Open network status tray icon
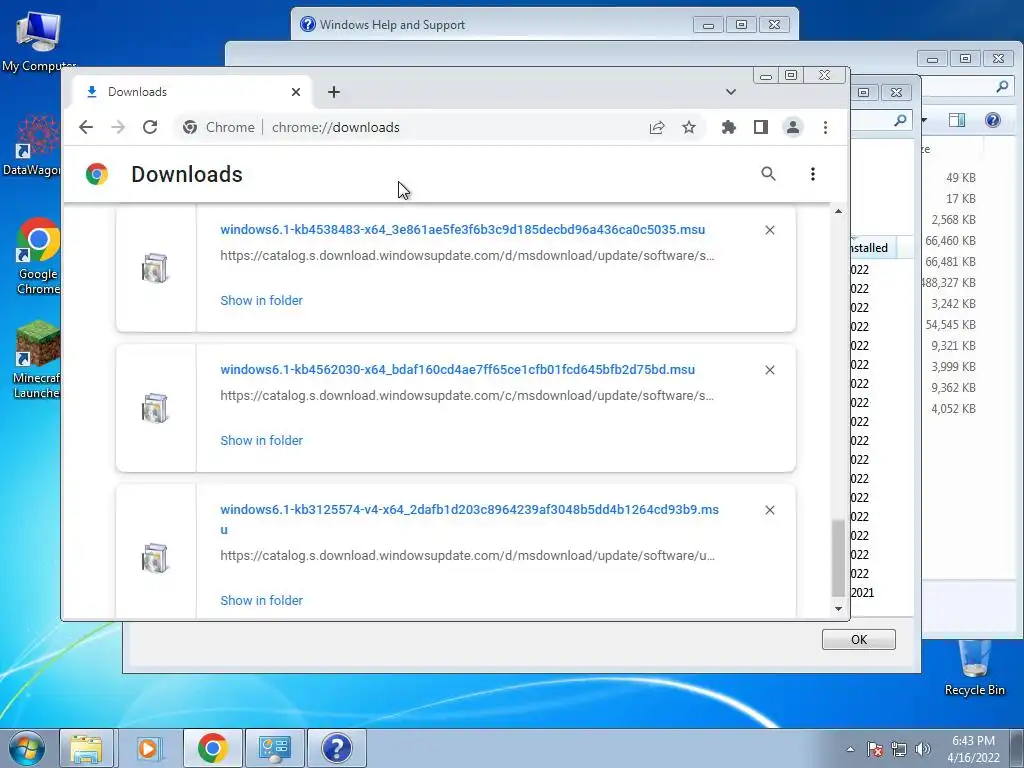This screenshot has width=1024, height=768. 899,749
